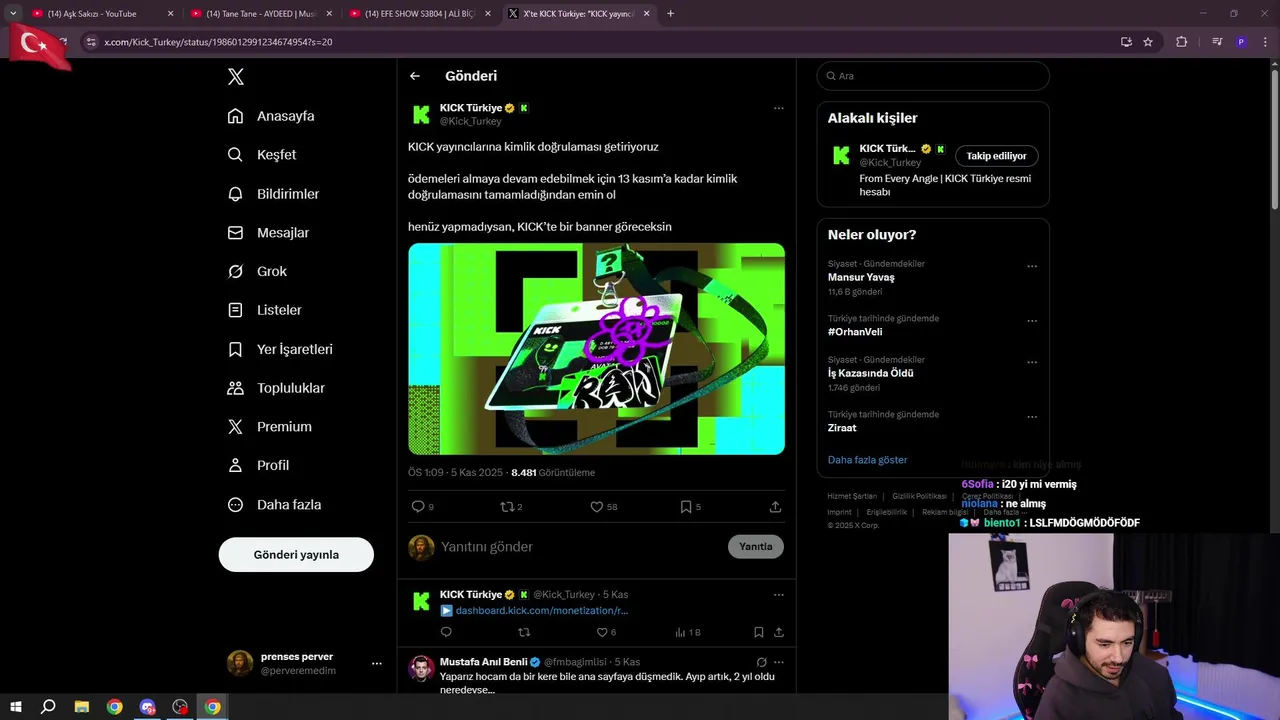Open prenses perver account menu dots

pyautogui.click(x=377, y=663)
